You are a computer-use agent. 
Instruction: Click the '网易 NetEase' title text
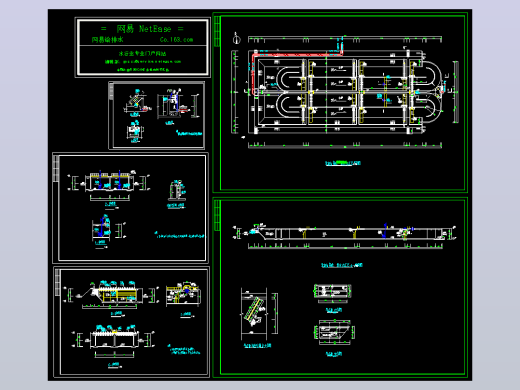coord(144,29)
